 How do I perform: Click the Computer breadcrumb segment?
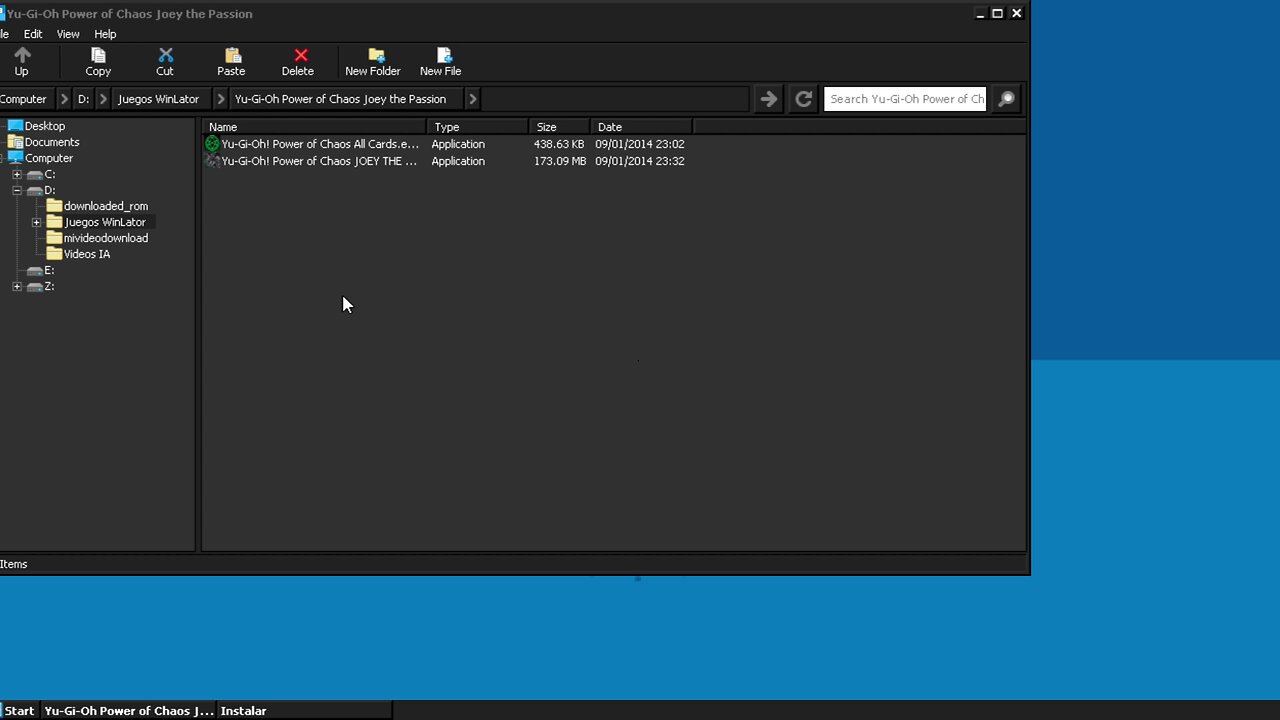point(24,99)
